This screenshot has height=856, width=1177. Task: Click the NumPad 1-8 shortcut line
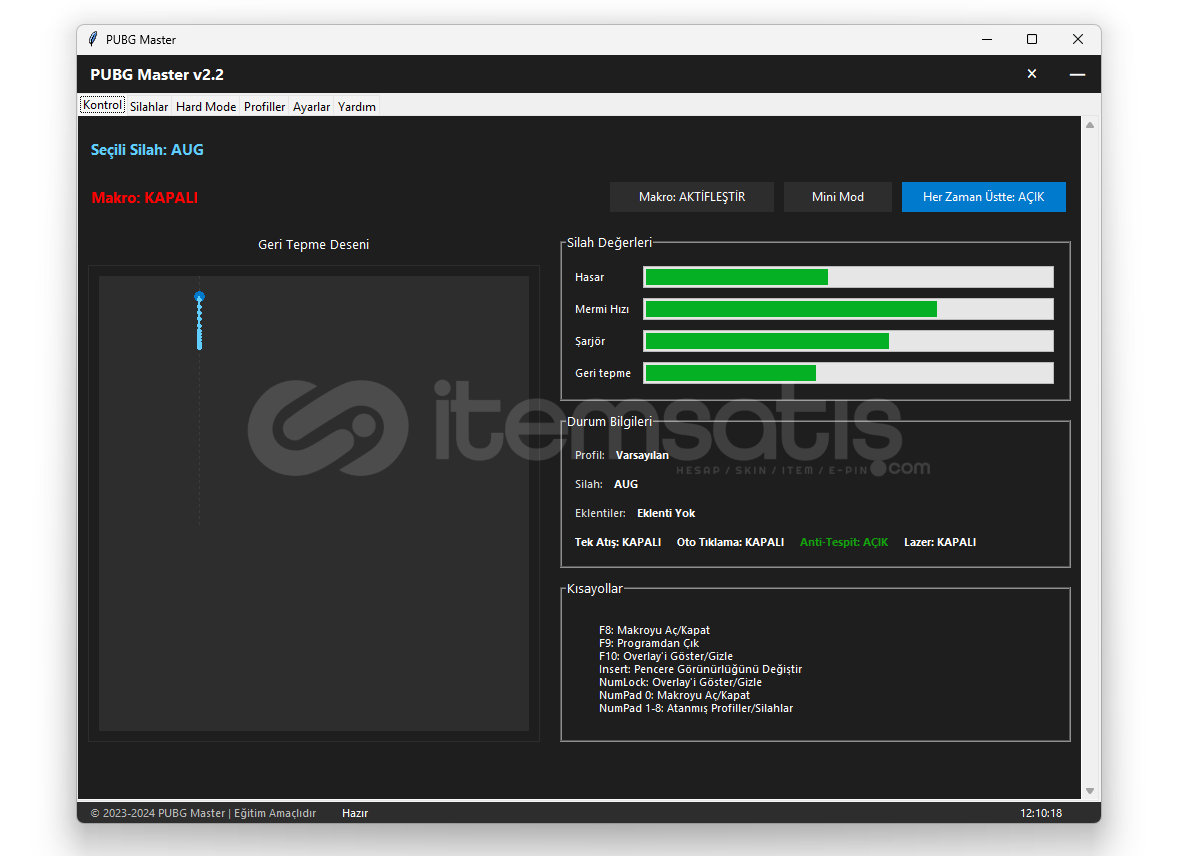tap(696, 708)
